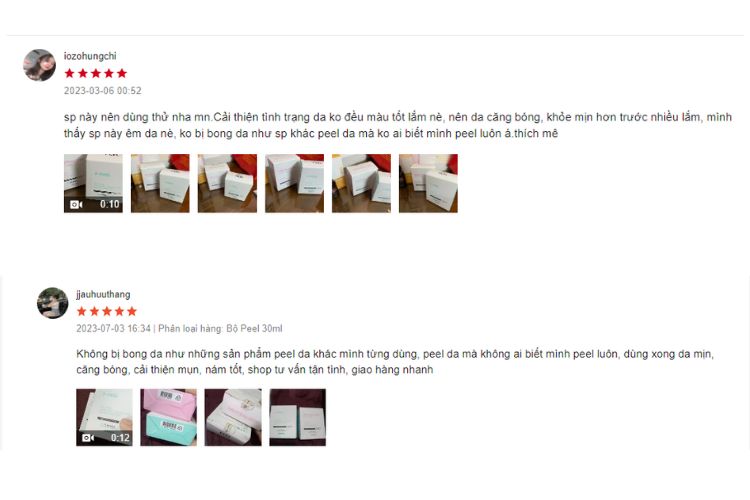This screenshot has width=750, height=500.
Task: Click jjauhuuthang's five-star rating
Action: click(107, 311)
